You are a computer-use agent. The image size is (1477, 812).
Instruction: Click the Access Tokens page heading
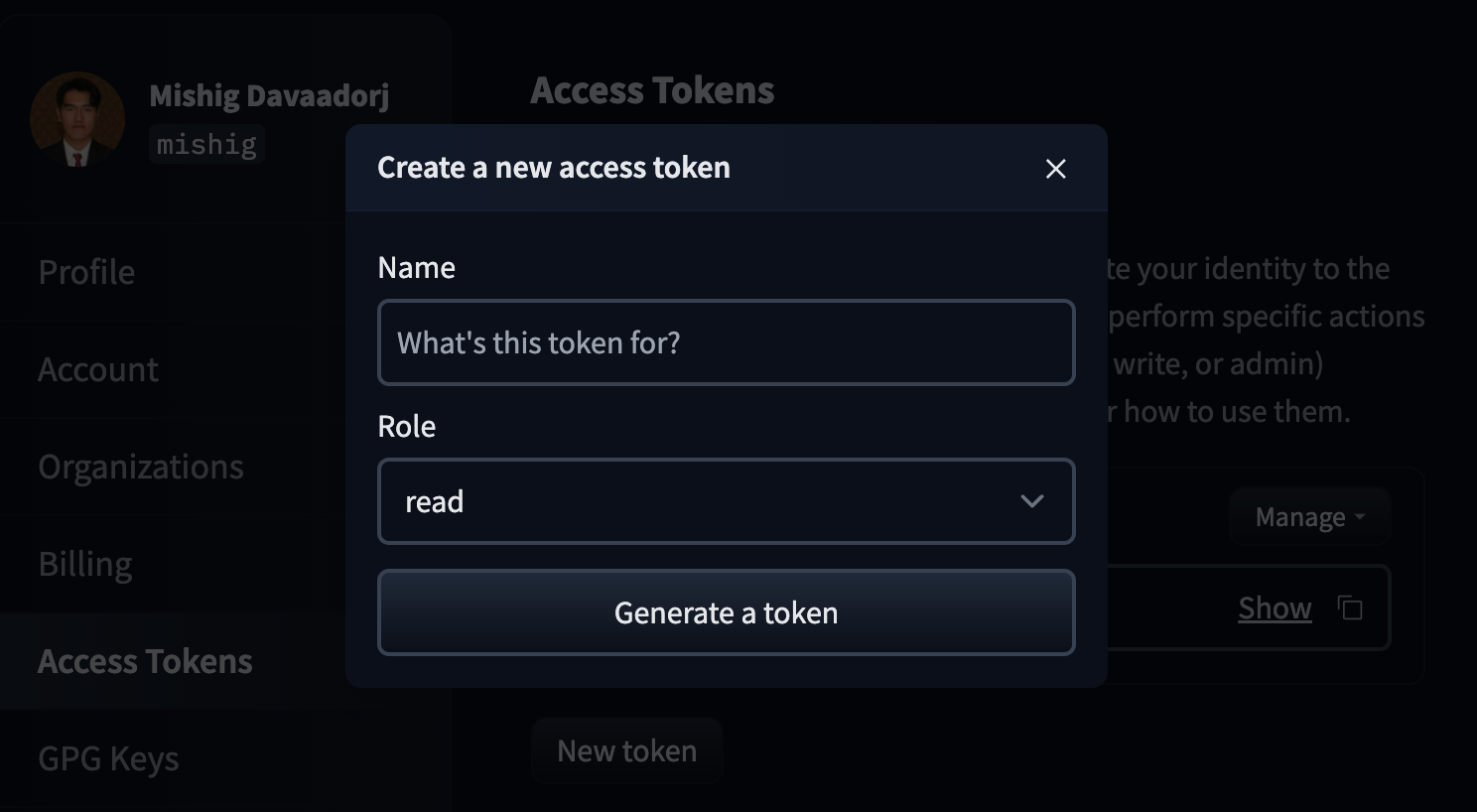652,90
